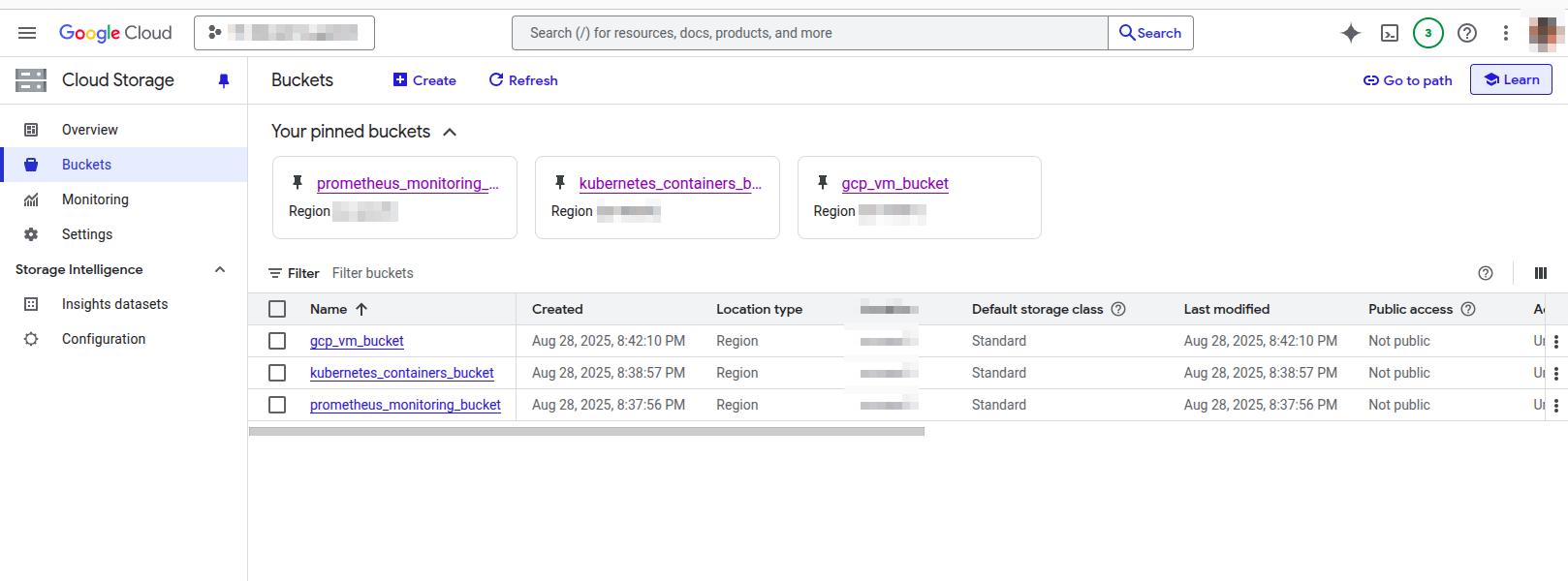Go to Monitoring in the sidebar
Viewport: 1568px width, 581px height.
(x=95, y=199)
